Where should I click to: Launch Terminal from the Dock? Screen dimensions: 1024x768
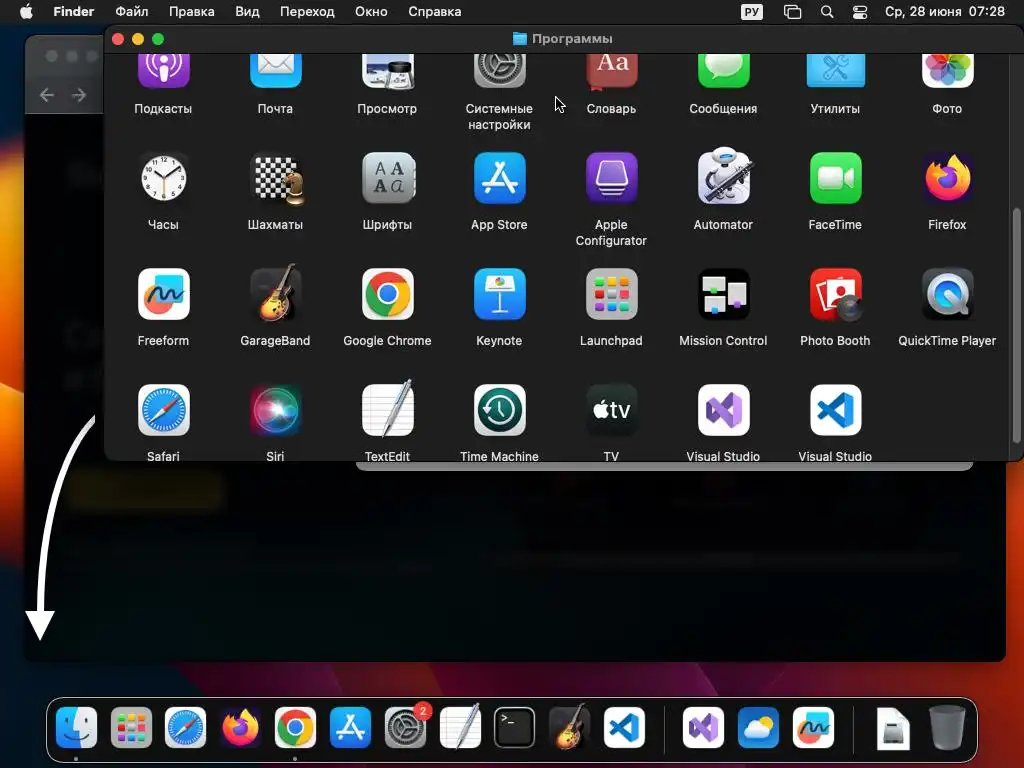pos(515,727)
